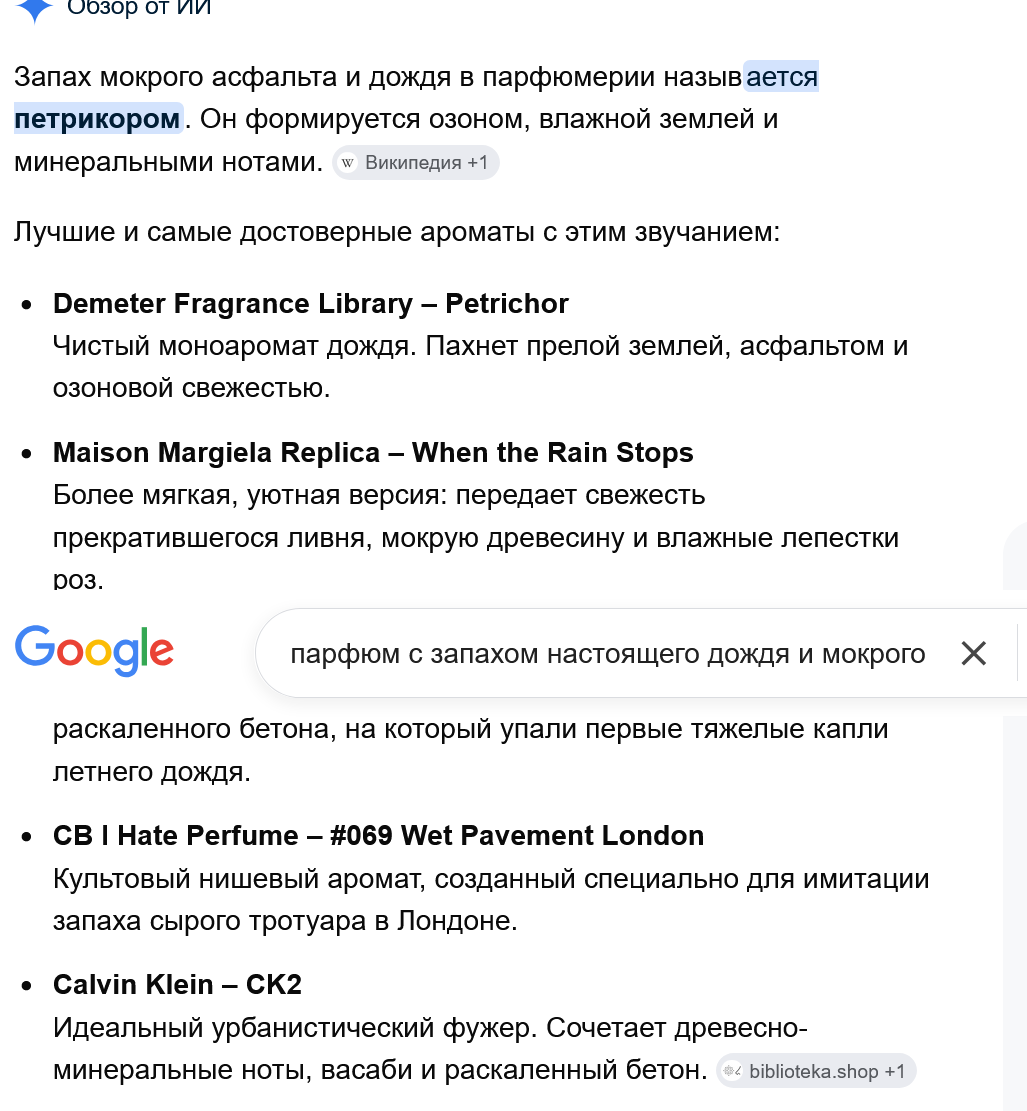The width and height of the screenshot is (1027, 1111).
Task: Click "CB I Hate Perfume – #069 Wet Pavement London"
Action: [378, 835]
